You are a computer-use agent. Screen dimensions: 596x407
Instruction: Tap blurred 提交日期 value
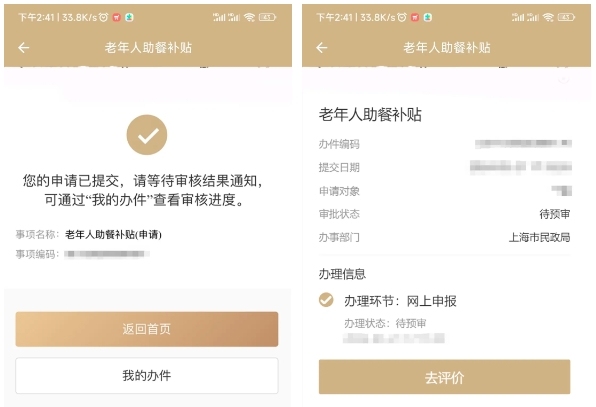click(x=521, y=166)
